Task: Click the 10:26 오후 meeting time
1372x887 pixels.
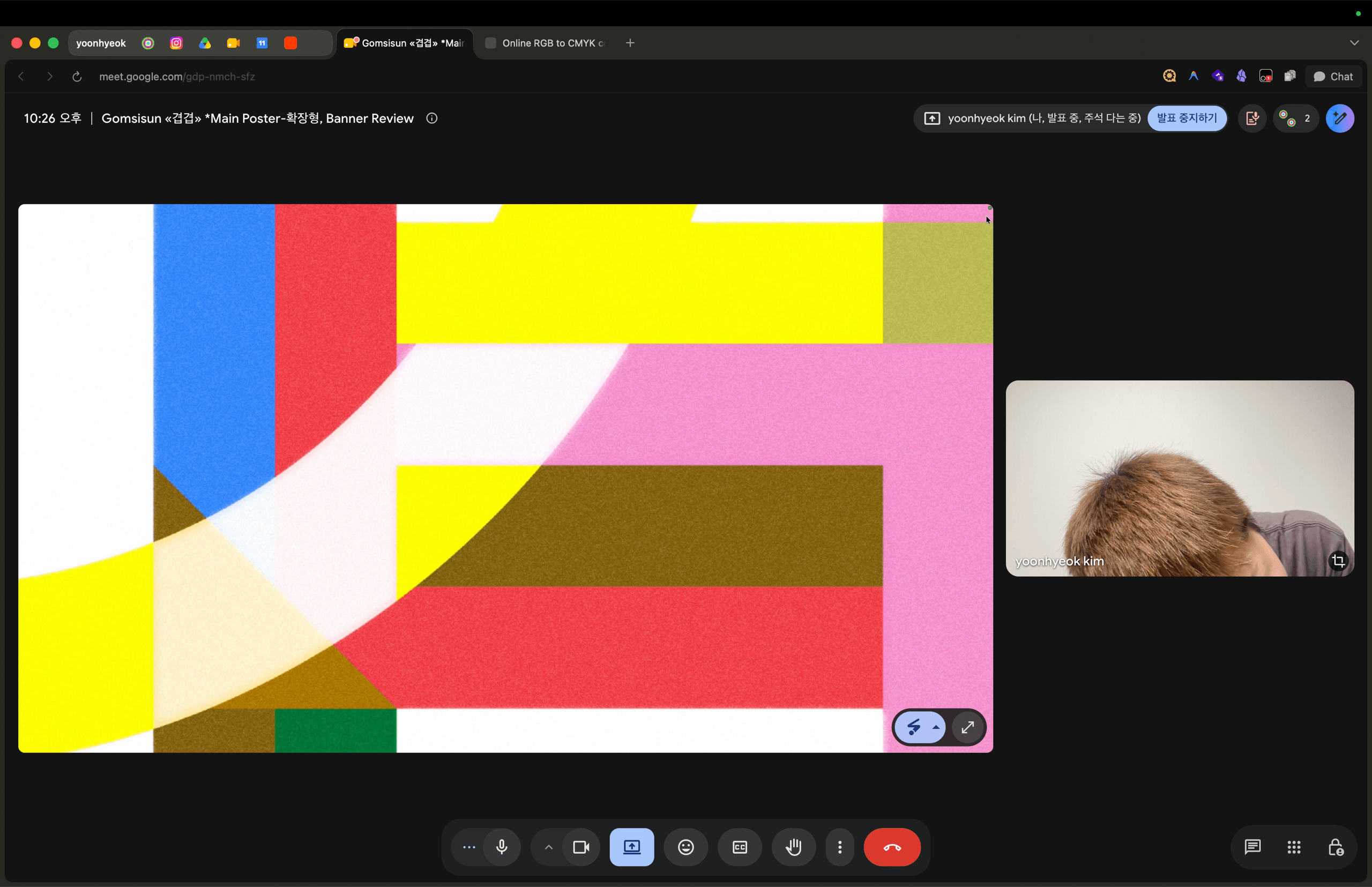Action: click(53, 118)
